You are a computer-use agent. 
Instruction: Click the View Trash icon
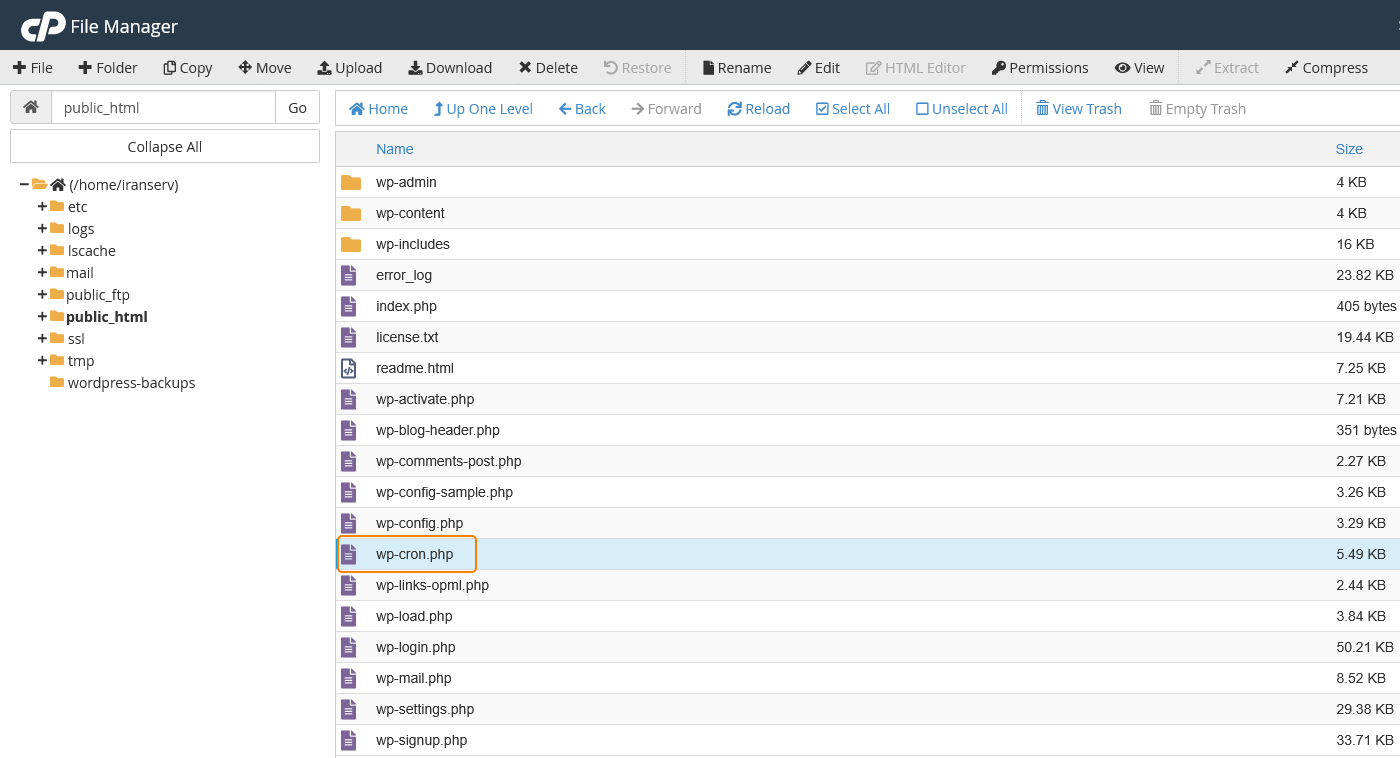[1042, 109]
